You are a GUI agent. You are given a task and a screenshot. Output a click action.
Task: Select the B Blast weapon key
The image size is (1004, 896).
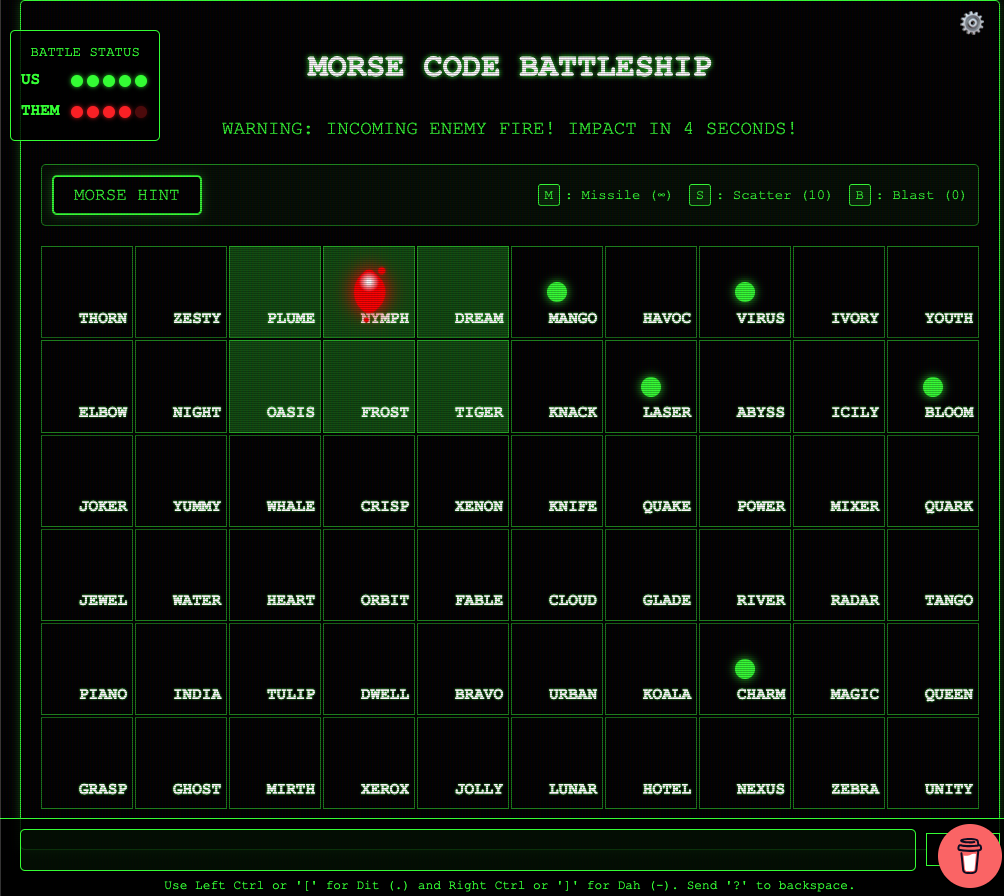pyautogui.click(x=859, y=195)
